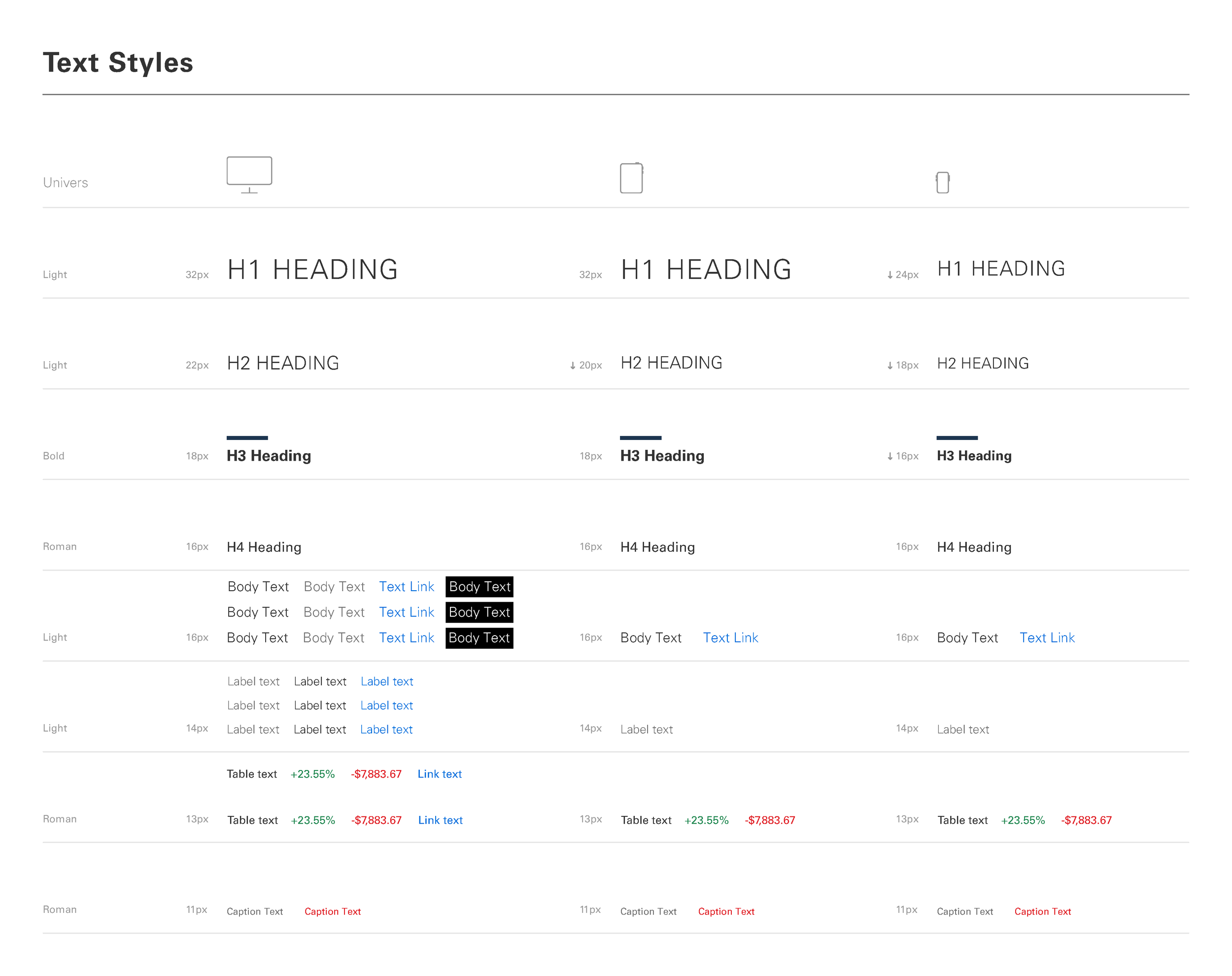1232x976 pixels.
Task: Click the navy bar above H3 Heading
Action: (x=247, y=438)
